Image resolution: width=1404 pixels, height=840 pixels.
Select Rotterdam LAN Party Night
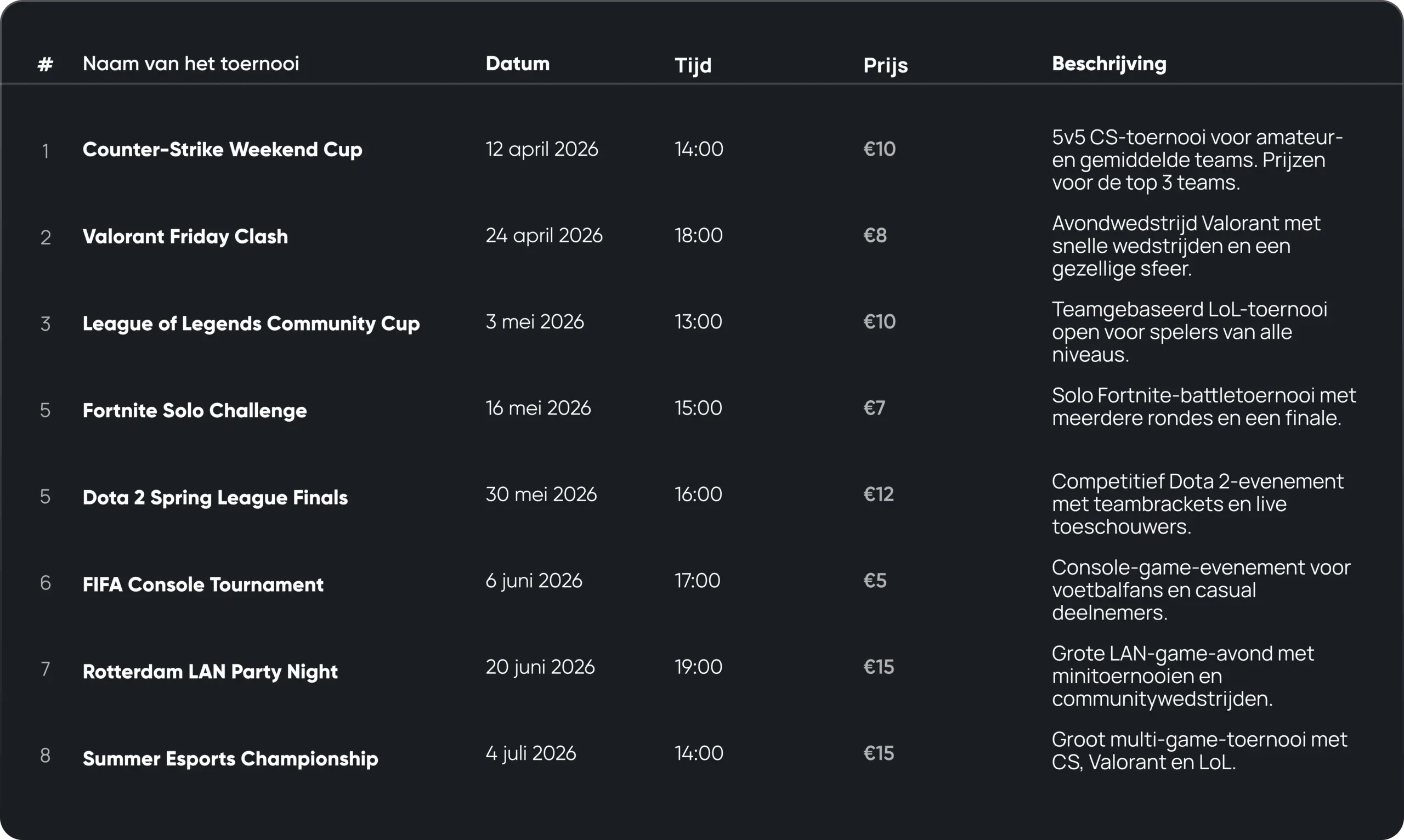210,671
